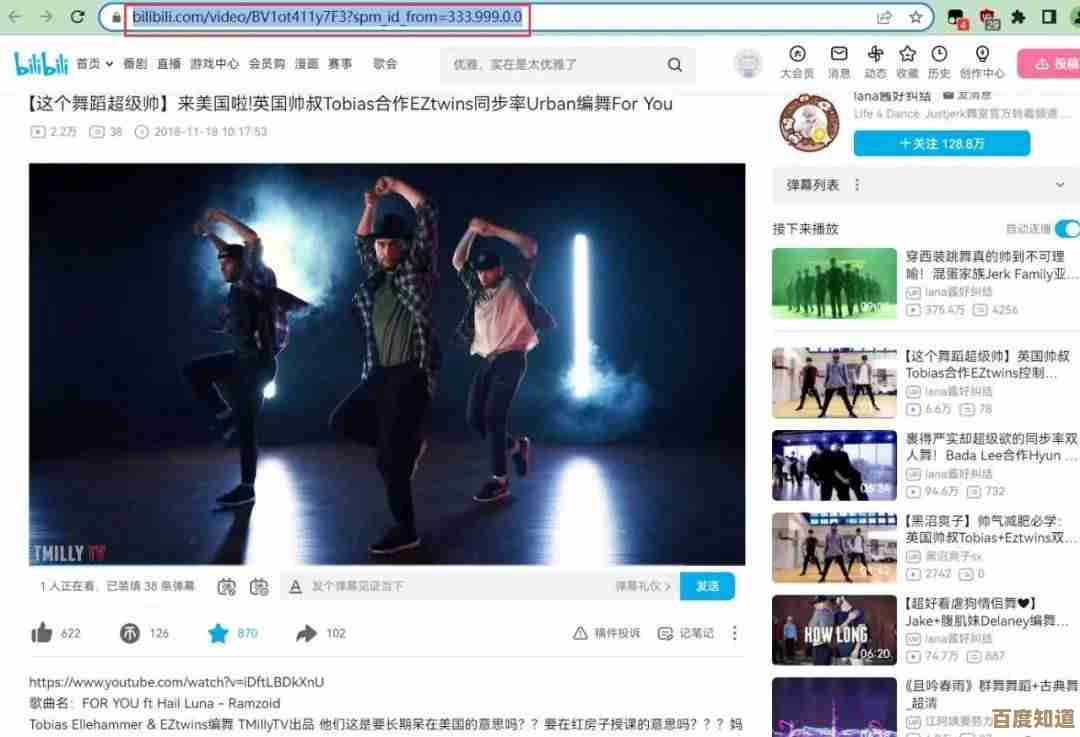The height and width of the screenshot is (737, 1080).
Task: Open the 首页 dropdown in navigation
Action: click(93, 64)
